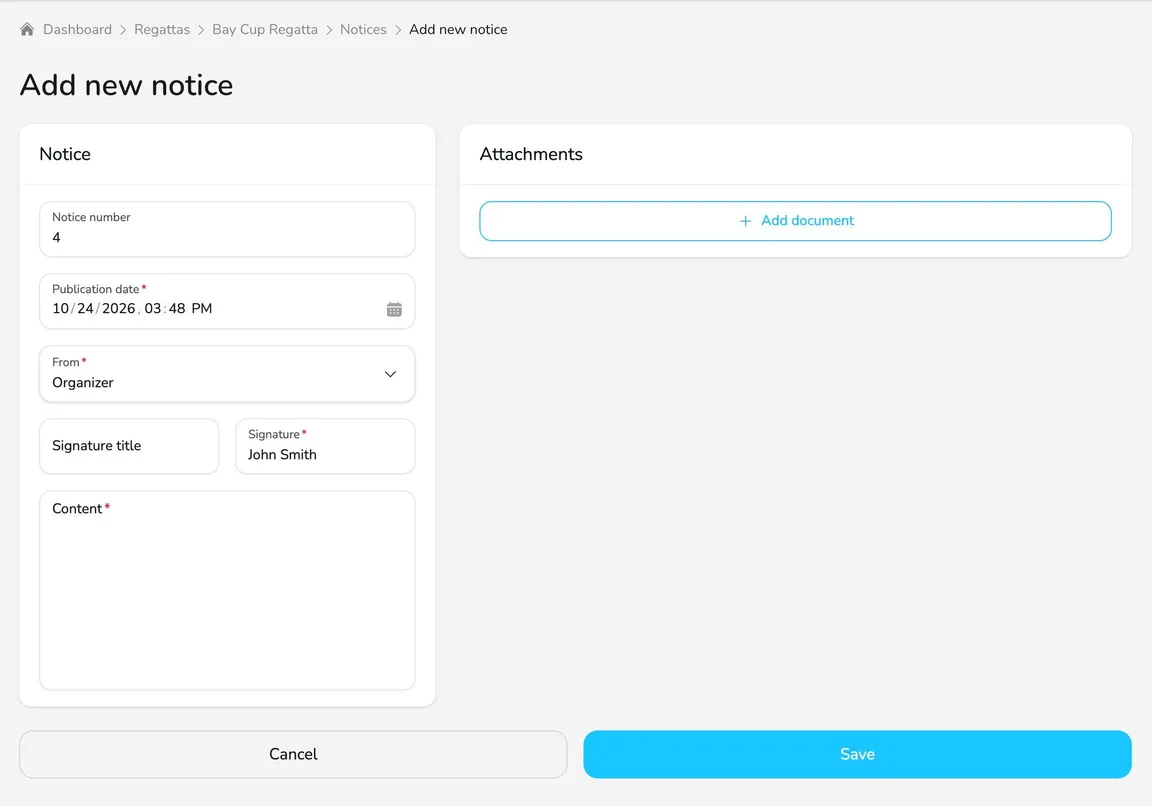This screenshot has width=1152, height=806.
Task: Select year 2026 in Publication date
Action: (118, 309)
